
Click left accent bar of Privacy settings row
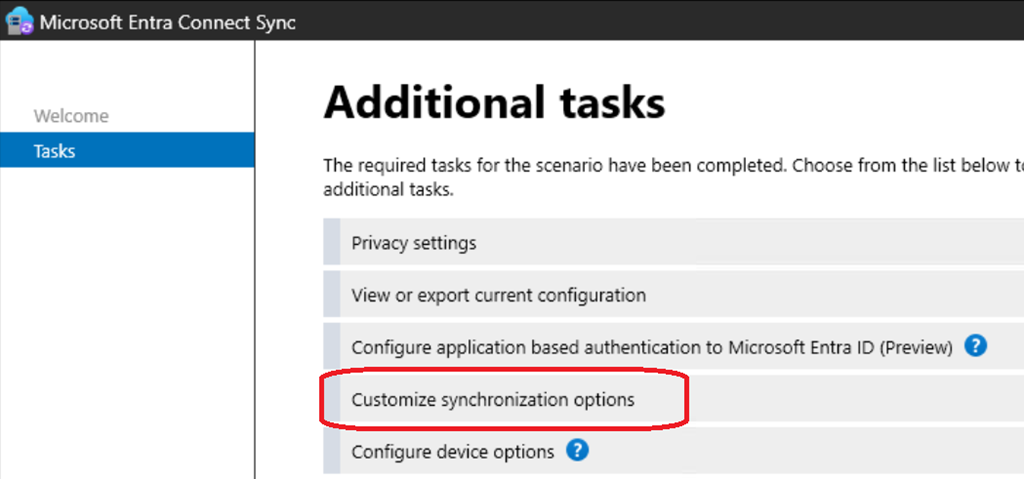(331, 243)
